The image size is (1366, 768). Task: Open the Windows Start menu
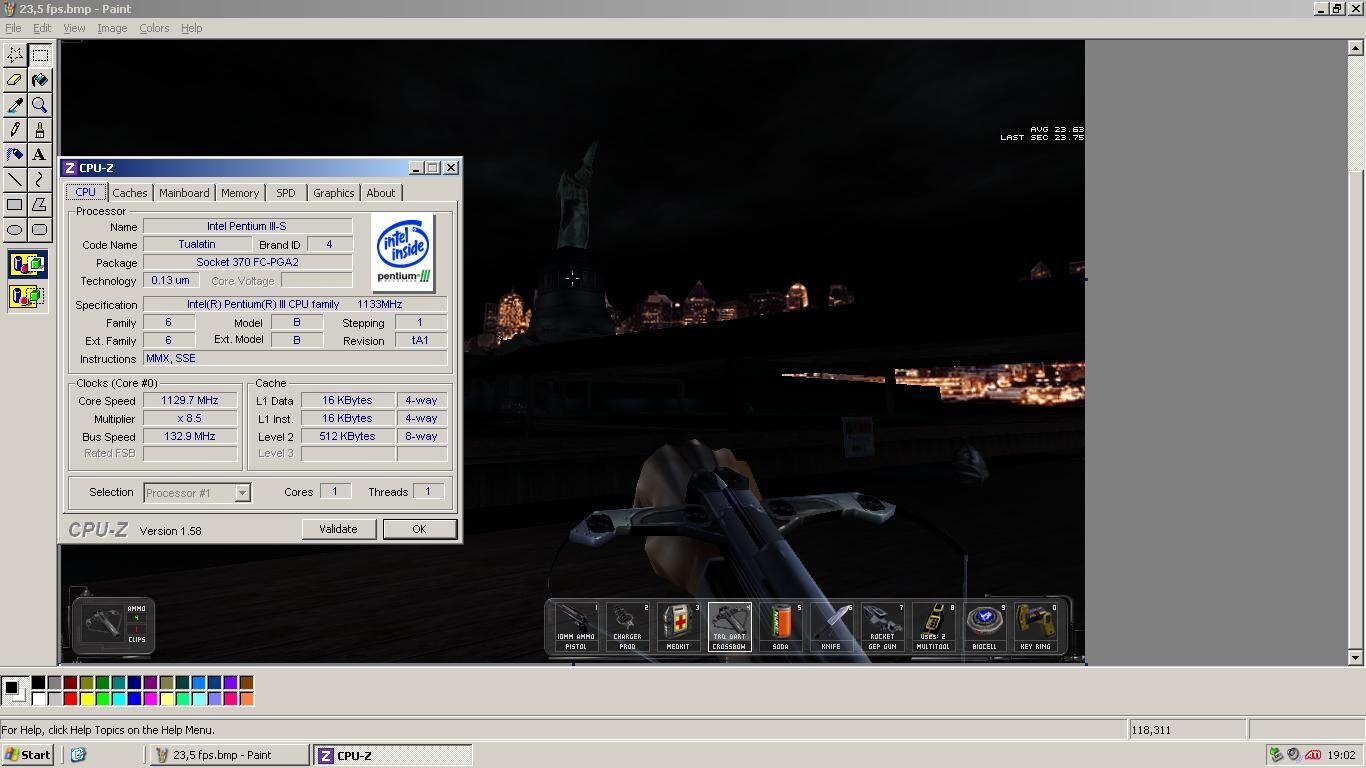(x=28, y=755)
